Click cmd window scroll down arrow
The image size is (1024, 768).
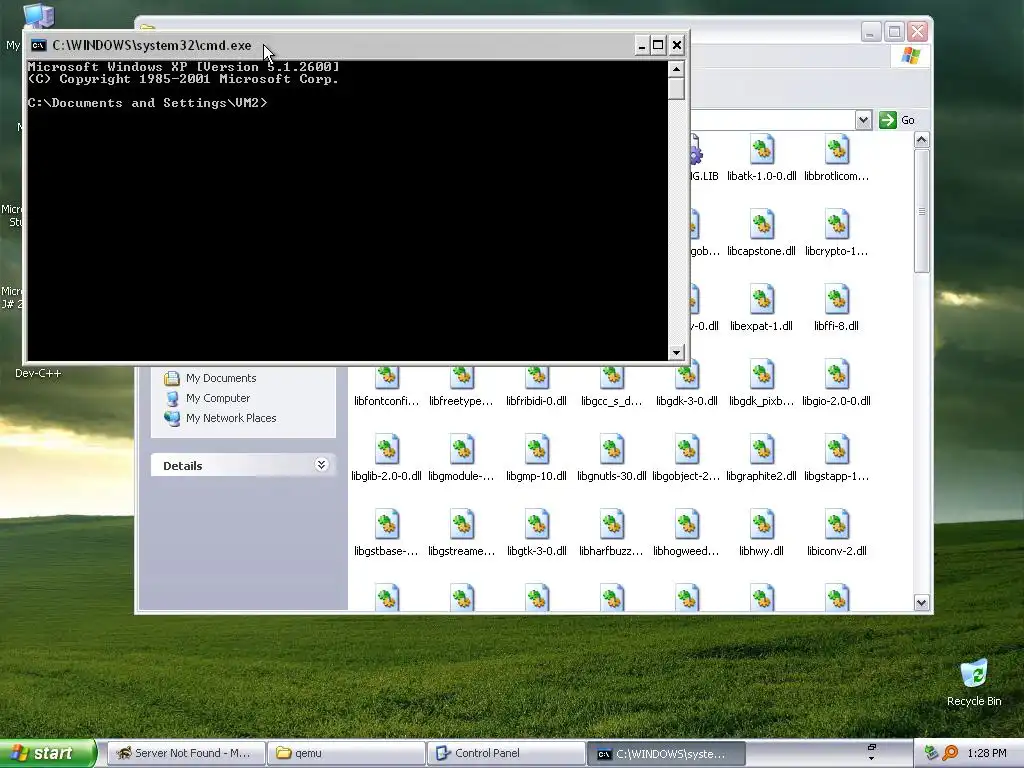pos(676,353)
